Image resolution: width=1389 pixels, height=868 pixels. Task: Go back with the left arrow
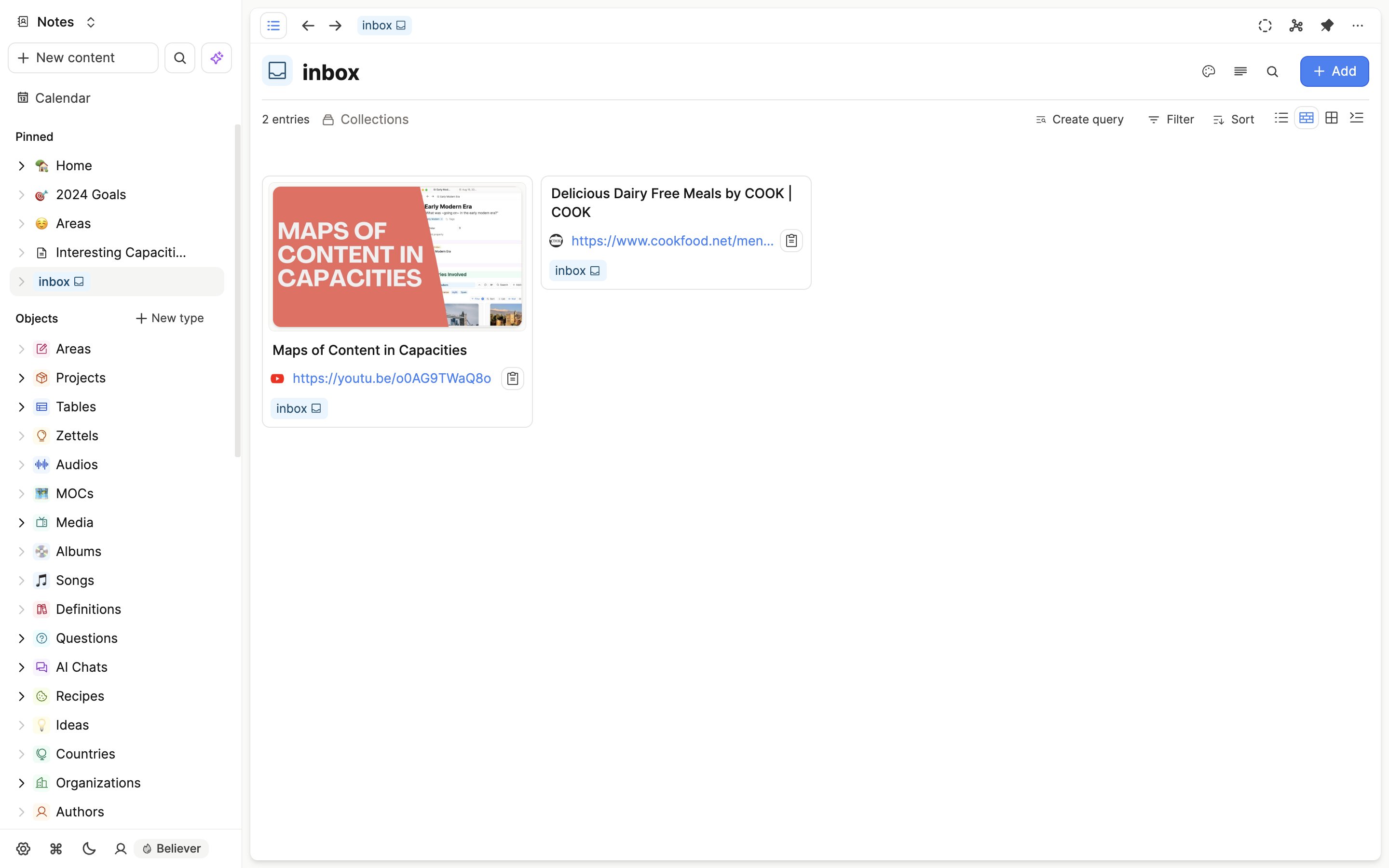(x=308, y=25)
